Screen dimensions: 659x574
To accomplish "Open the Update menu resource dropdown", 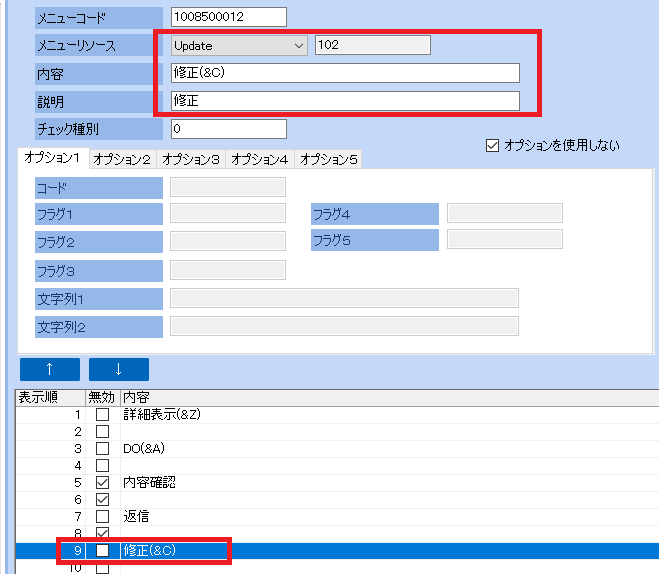I will tap(239, 45).
